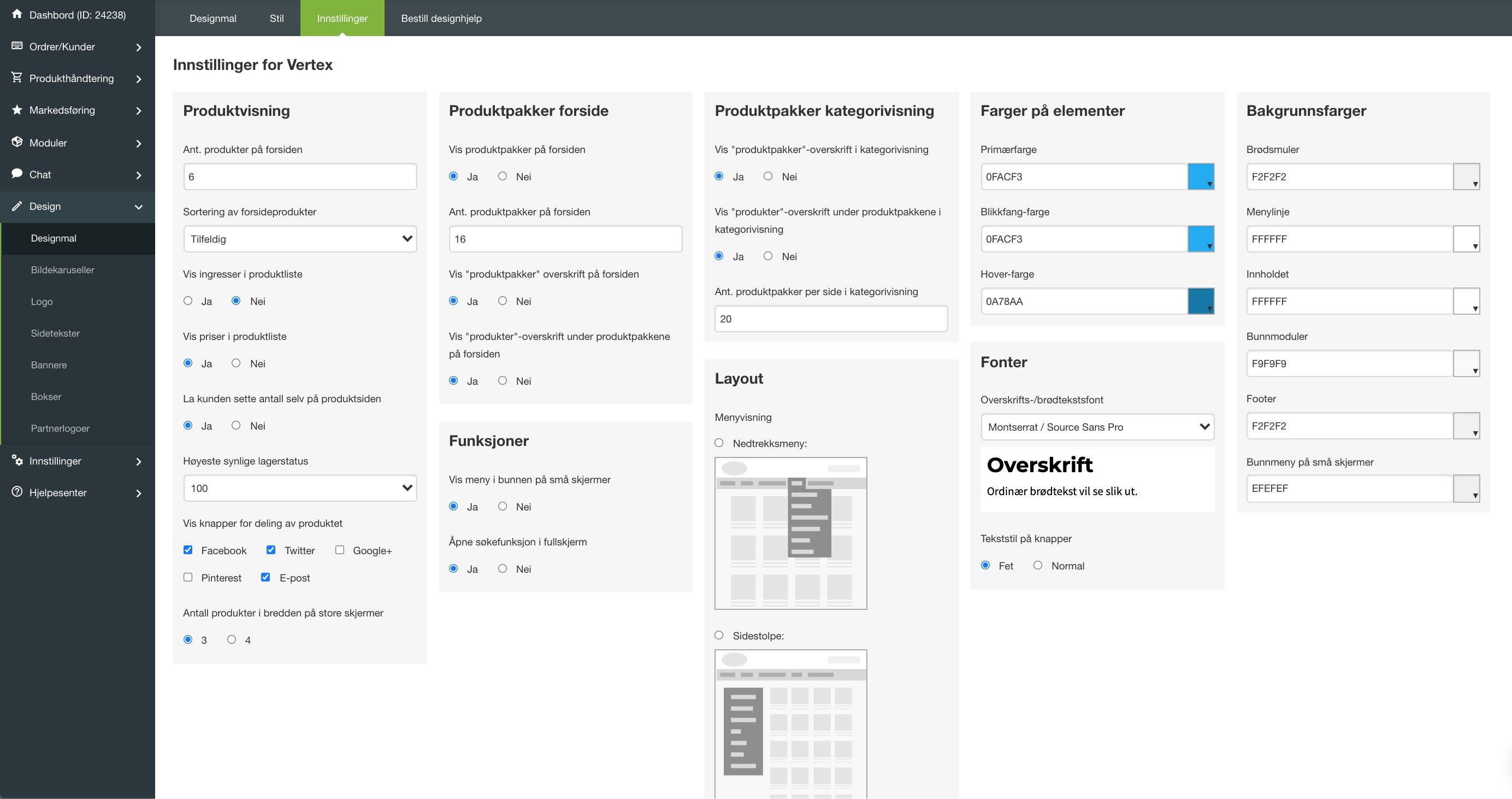Click the Primærfarge hex input field
The width and height of the screenshot is (1512, 799).
(x=1084, y=177)
